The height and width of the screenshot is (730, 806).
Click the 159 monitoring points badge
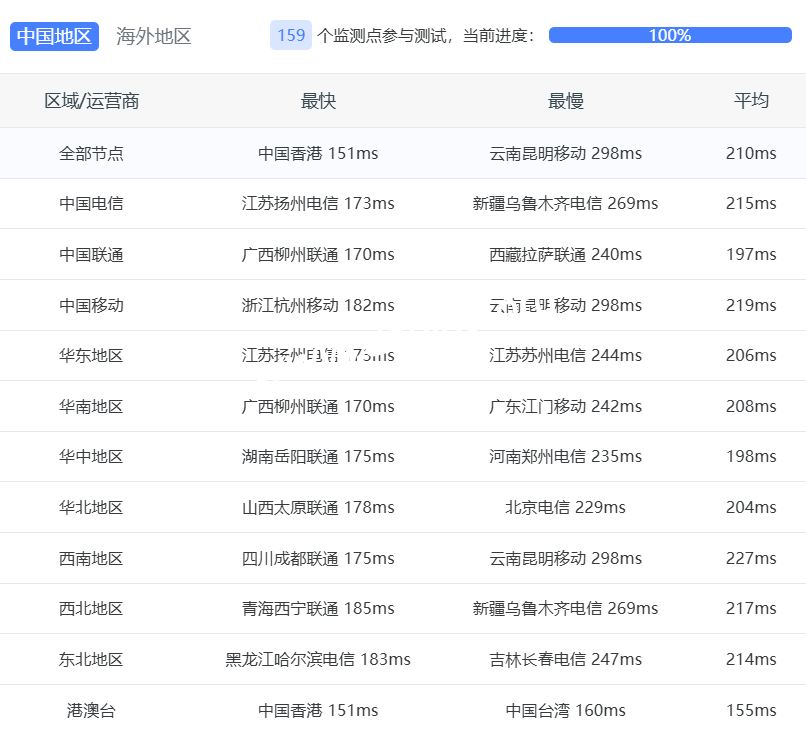coord(290,35)
